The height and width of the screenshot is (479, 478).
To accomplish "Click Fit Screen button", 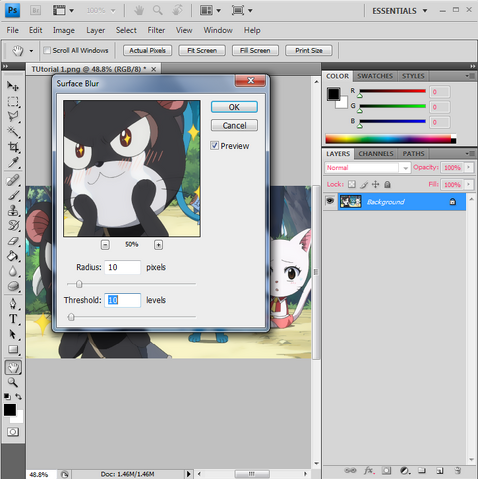I will (202, 51).
